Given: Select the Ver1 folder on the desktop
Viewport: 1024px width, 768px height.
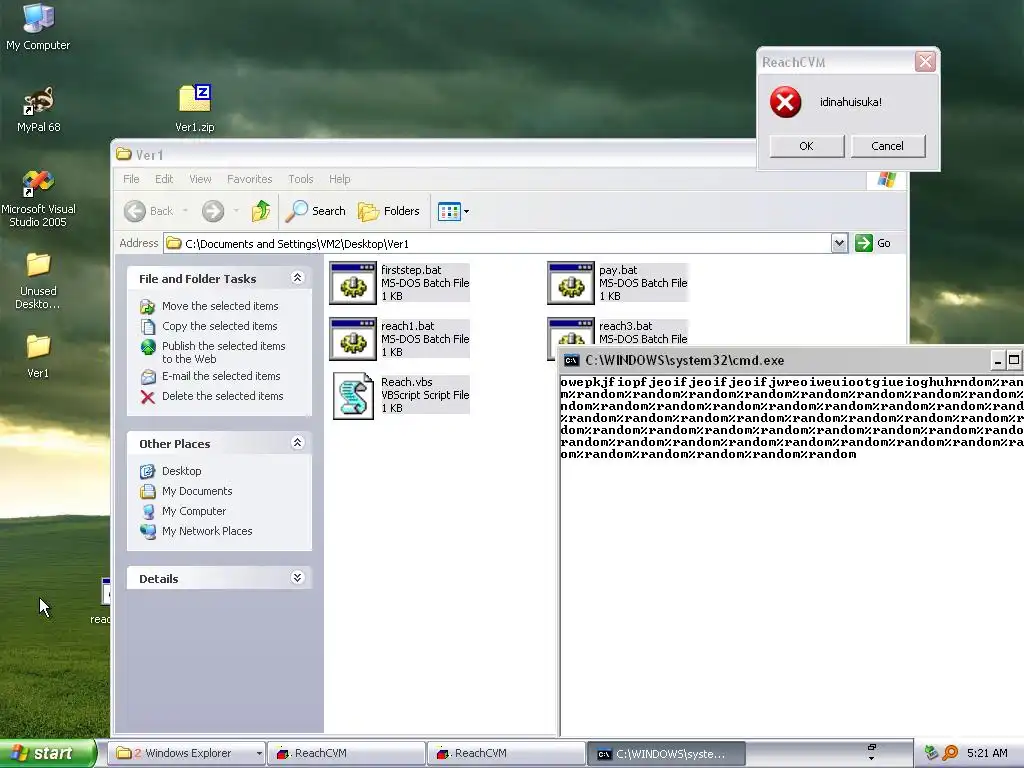Looking at the screenshot, I should tap(38, 356).
